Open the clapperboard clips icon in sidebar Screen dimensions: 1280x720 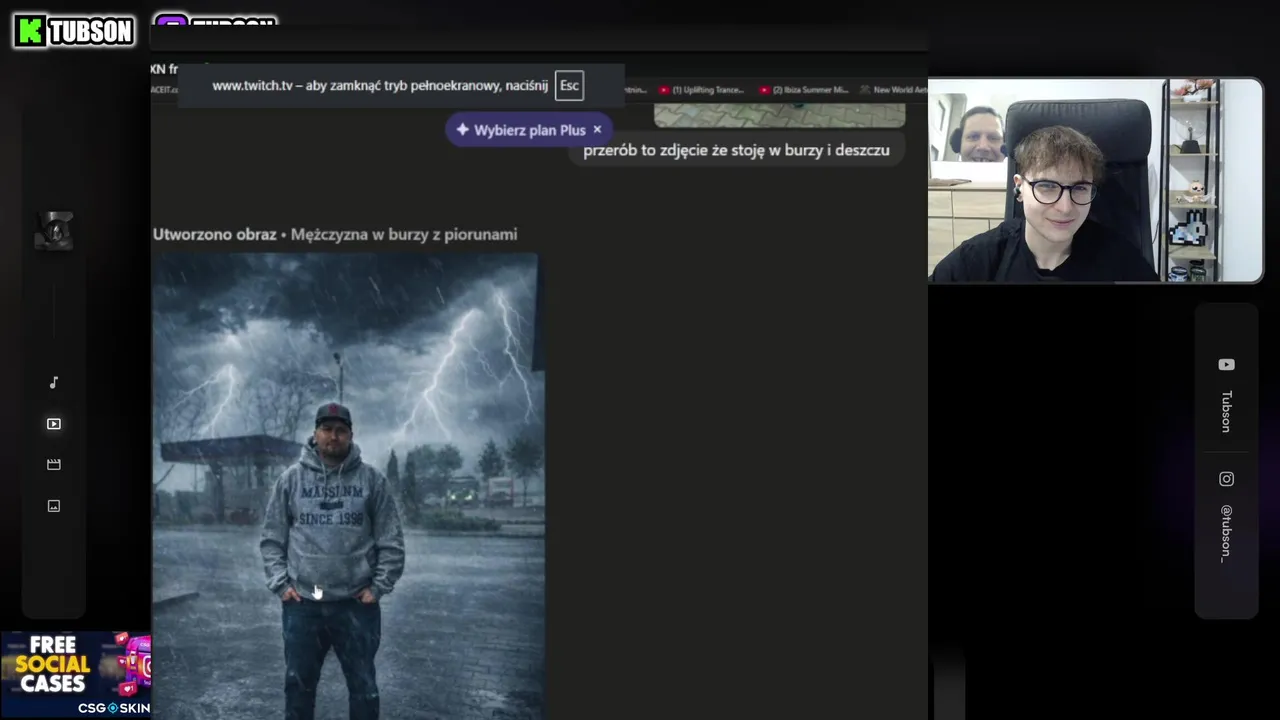pyautogui.click(x=54, y=464)
